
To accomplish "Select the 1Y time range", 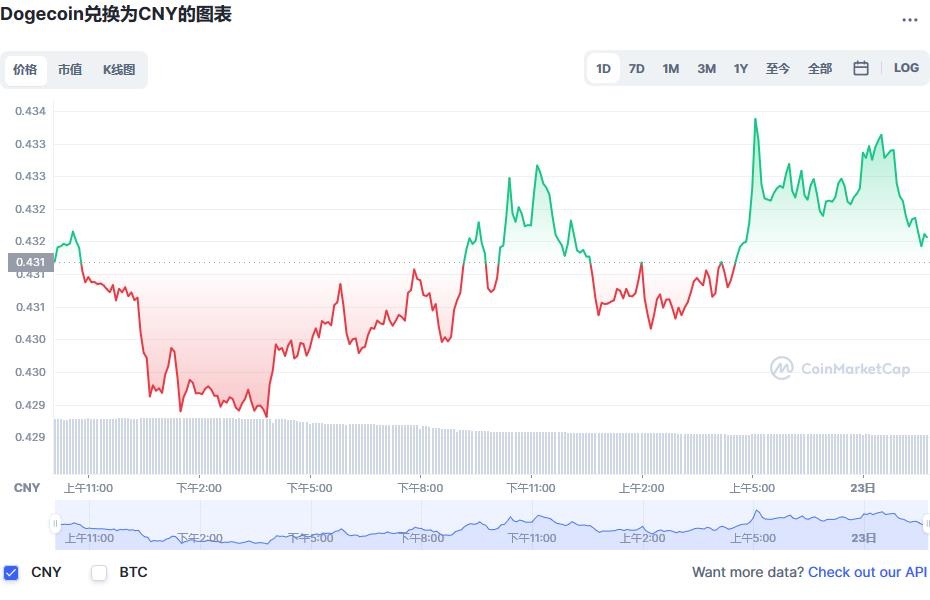I will coord(740,68).
